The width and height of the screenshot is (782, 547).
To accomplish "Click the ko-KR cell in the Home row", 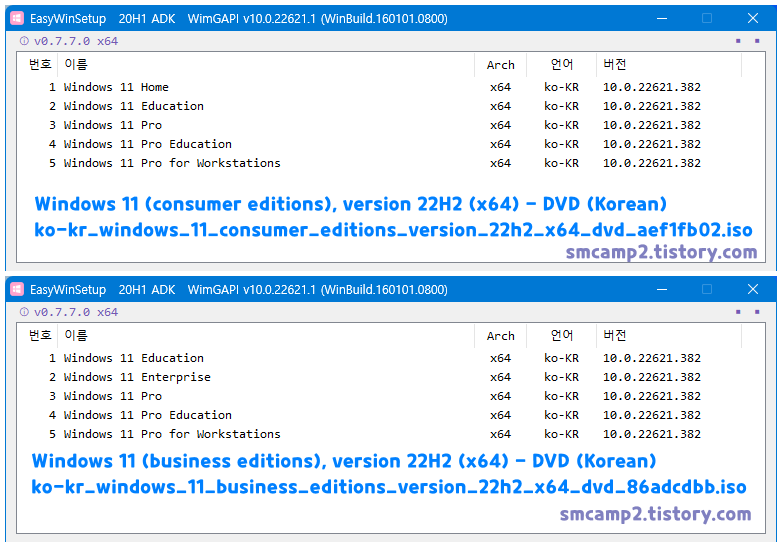I will [562, 87].
